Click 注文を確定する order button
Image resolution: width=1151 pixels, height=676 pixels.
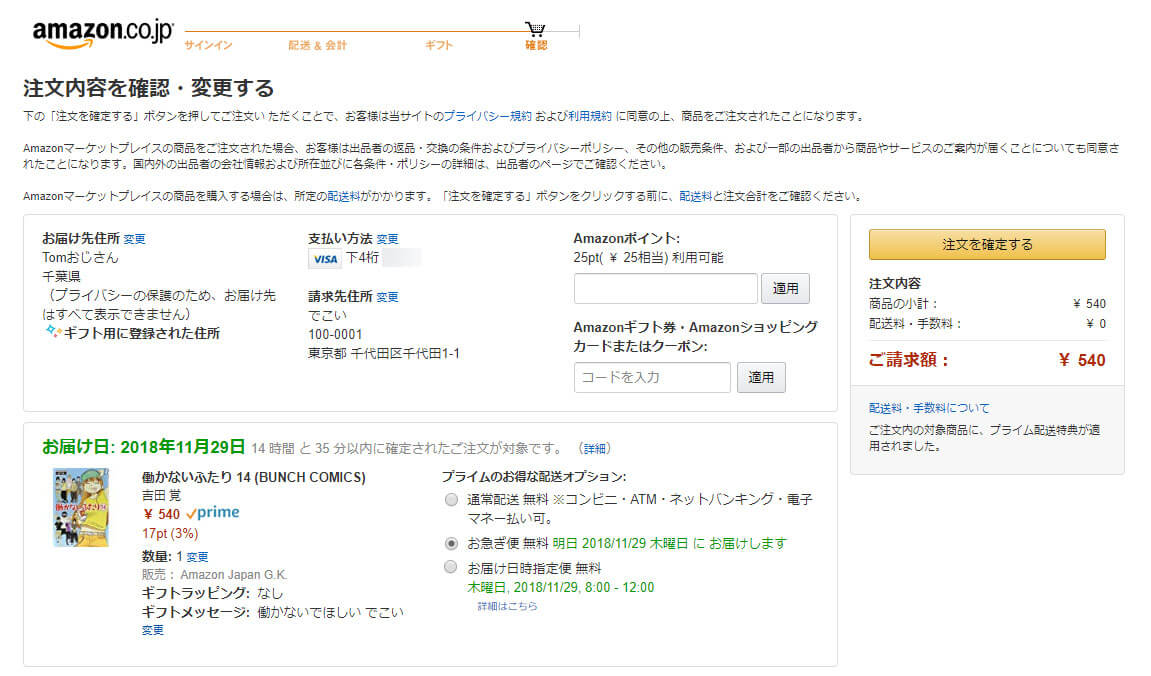[987, 244]
